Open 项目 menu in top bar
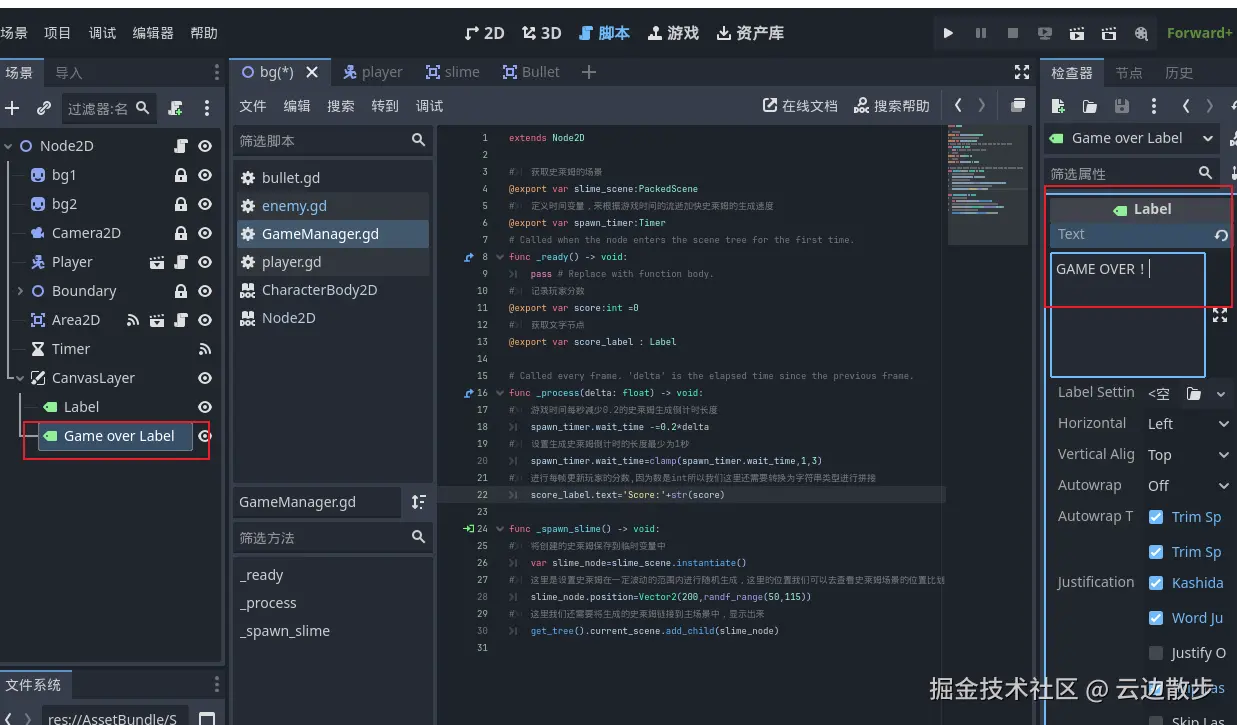Viewport: 1237px width, 725px height. click(58, 33)
